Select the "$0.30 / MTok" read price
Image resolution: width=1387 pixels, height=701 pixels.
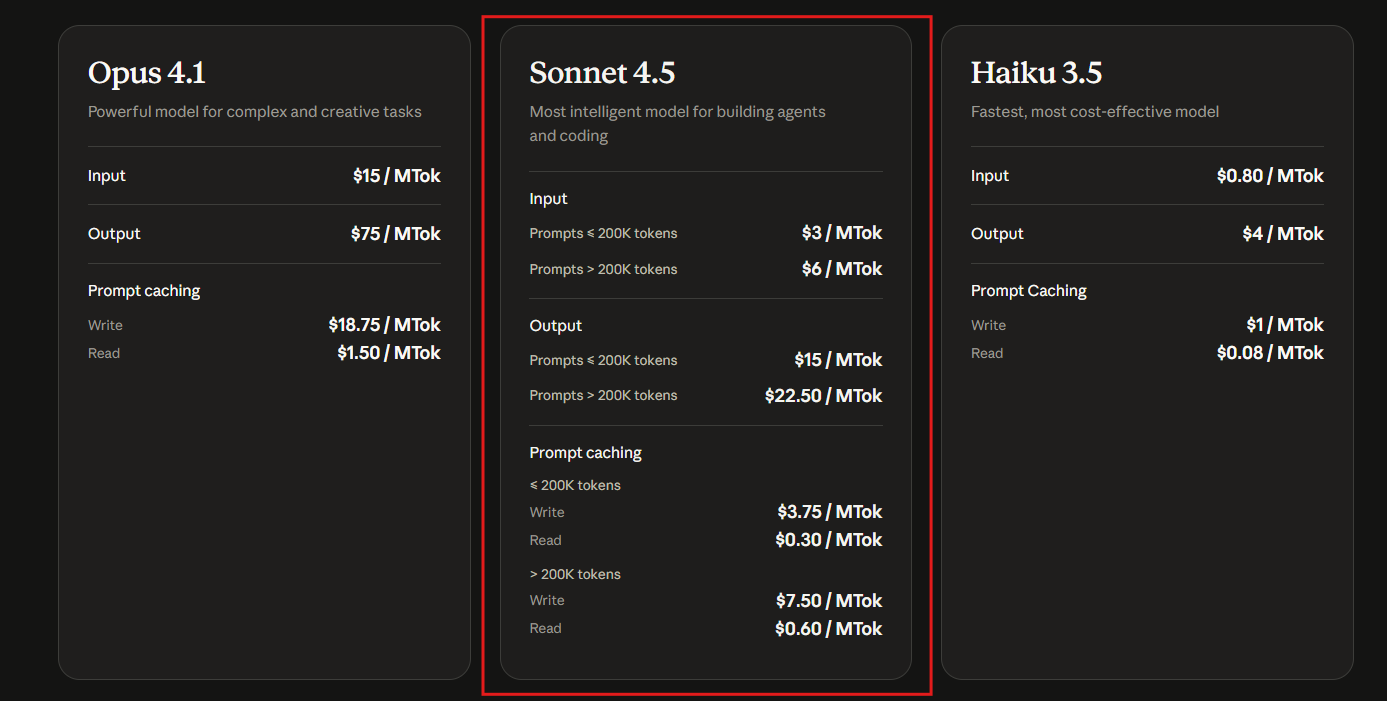point(829,540)
